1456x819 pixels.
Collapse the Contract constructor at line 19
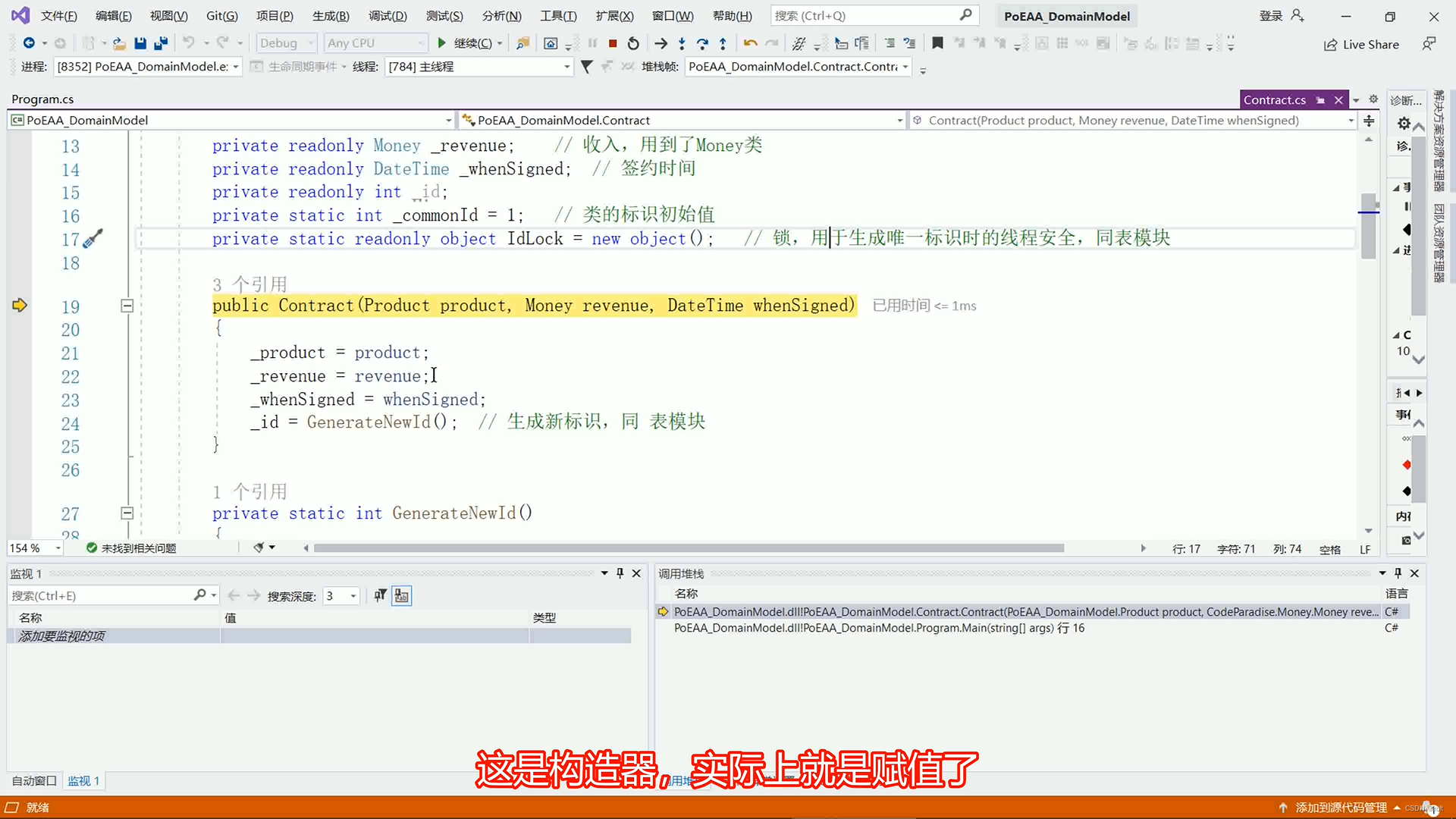[x=127, y=306]
